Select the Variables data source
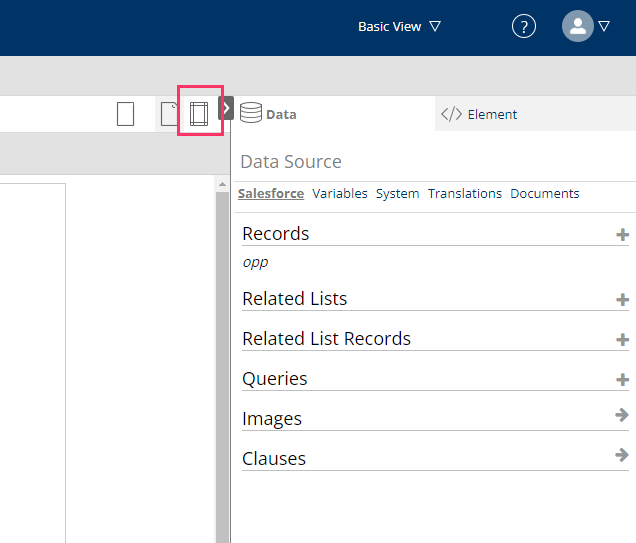The width and height of the screenshot is (636, 543). point(340,193)
